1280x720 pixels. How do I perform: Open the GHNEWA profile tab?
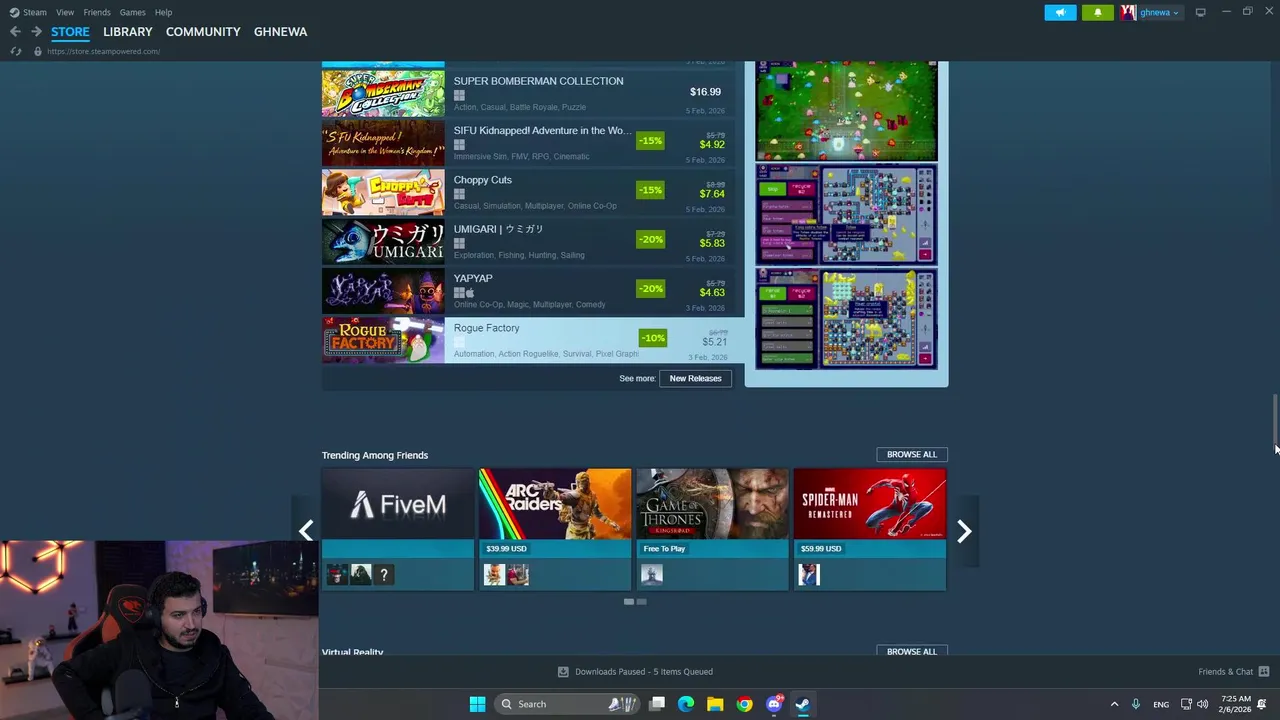(x=280, y=32)
